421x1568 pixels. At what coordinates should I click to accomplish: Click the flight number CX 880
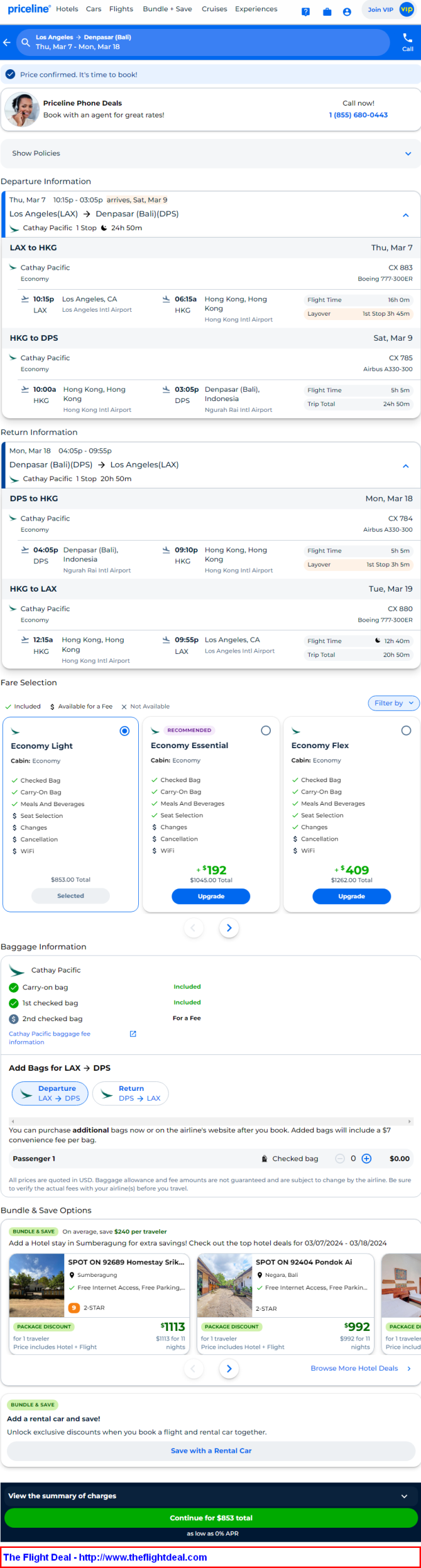pos(400,609)
